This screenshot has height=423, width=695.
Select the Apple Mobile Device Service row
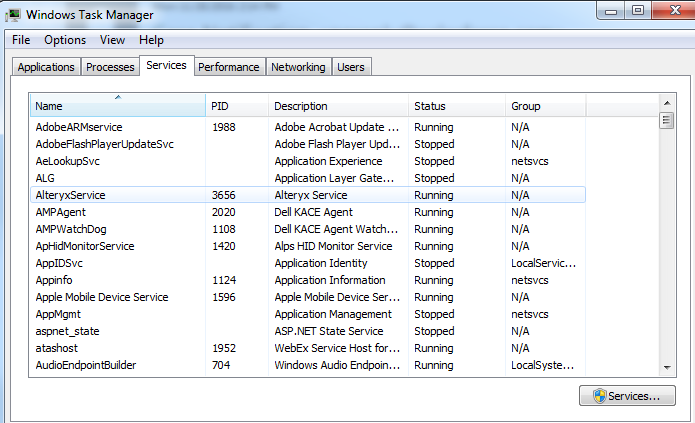[x=101, y=297]
